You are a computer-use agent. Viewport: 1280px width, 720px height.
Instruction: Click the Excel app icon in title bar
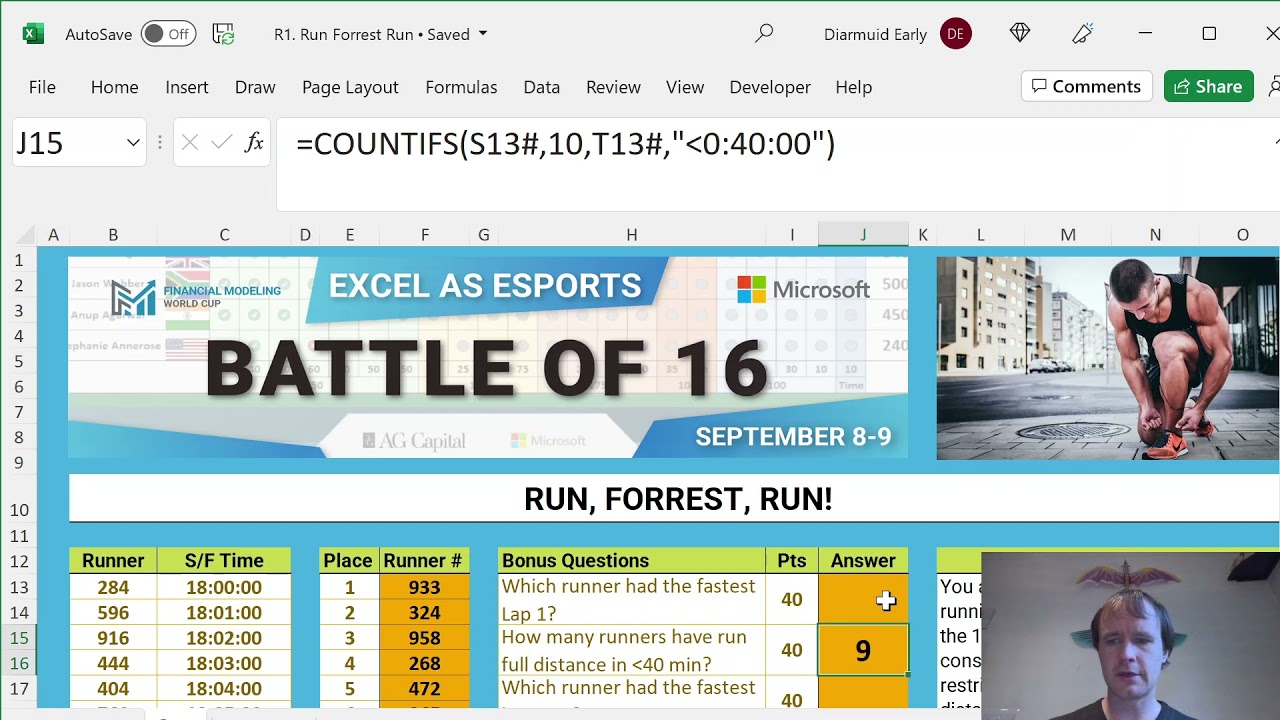click(x=33, y=34)
